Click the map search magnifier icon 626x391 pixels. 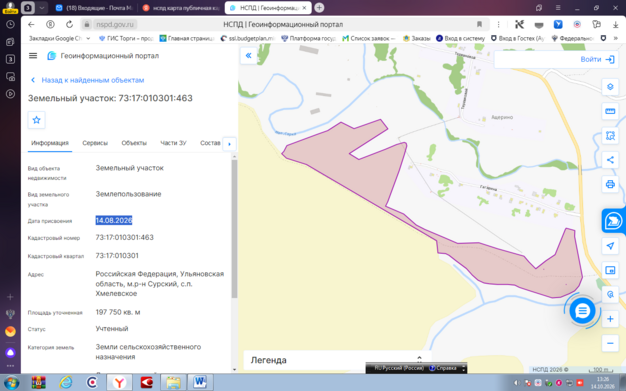(x=610, y=295)
